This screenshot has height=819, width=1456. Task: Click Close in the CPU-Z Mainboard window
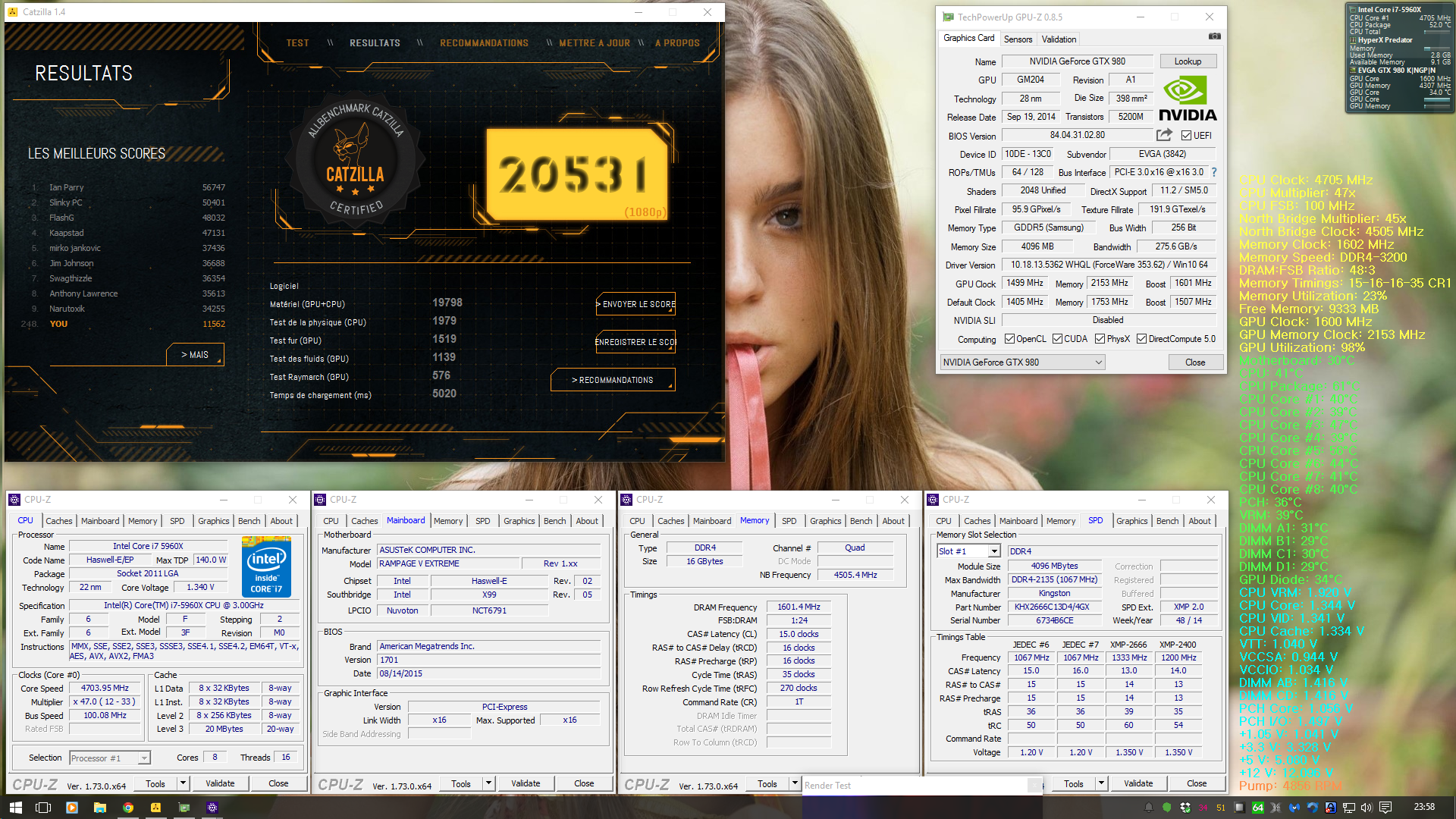pyautogui.click(x=584, y=783)
